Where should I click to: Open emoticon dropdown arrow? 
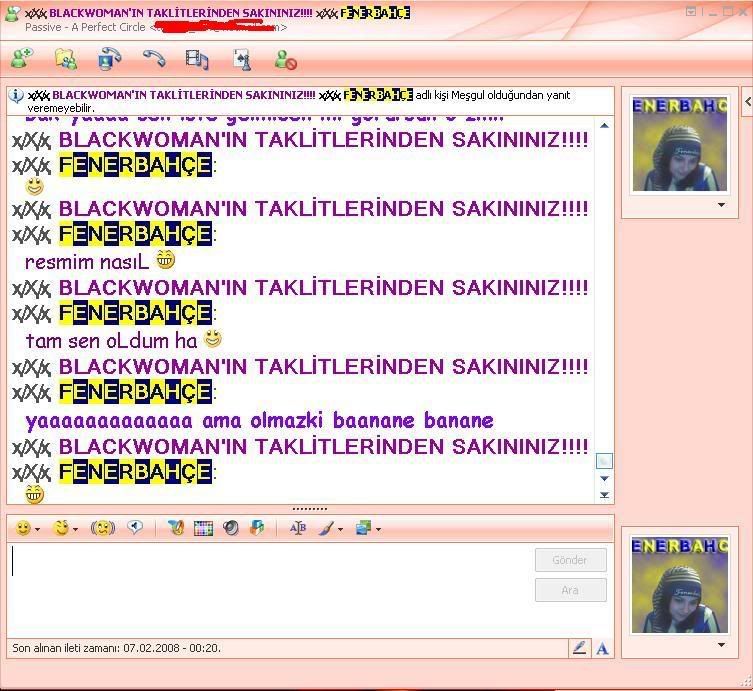coord(37,530)
